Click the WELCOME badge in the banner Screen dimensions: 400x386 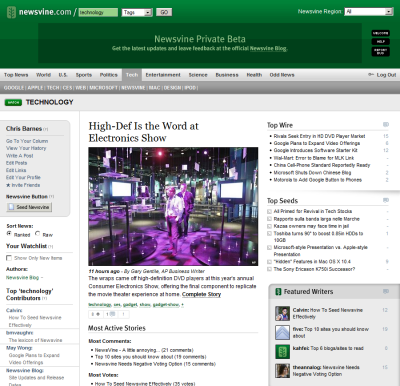[x=380, y=33]
